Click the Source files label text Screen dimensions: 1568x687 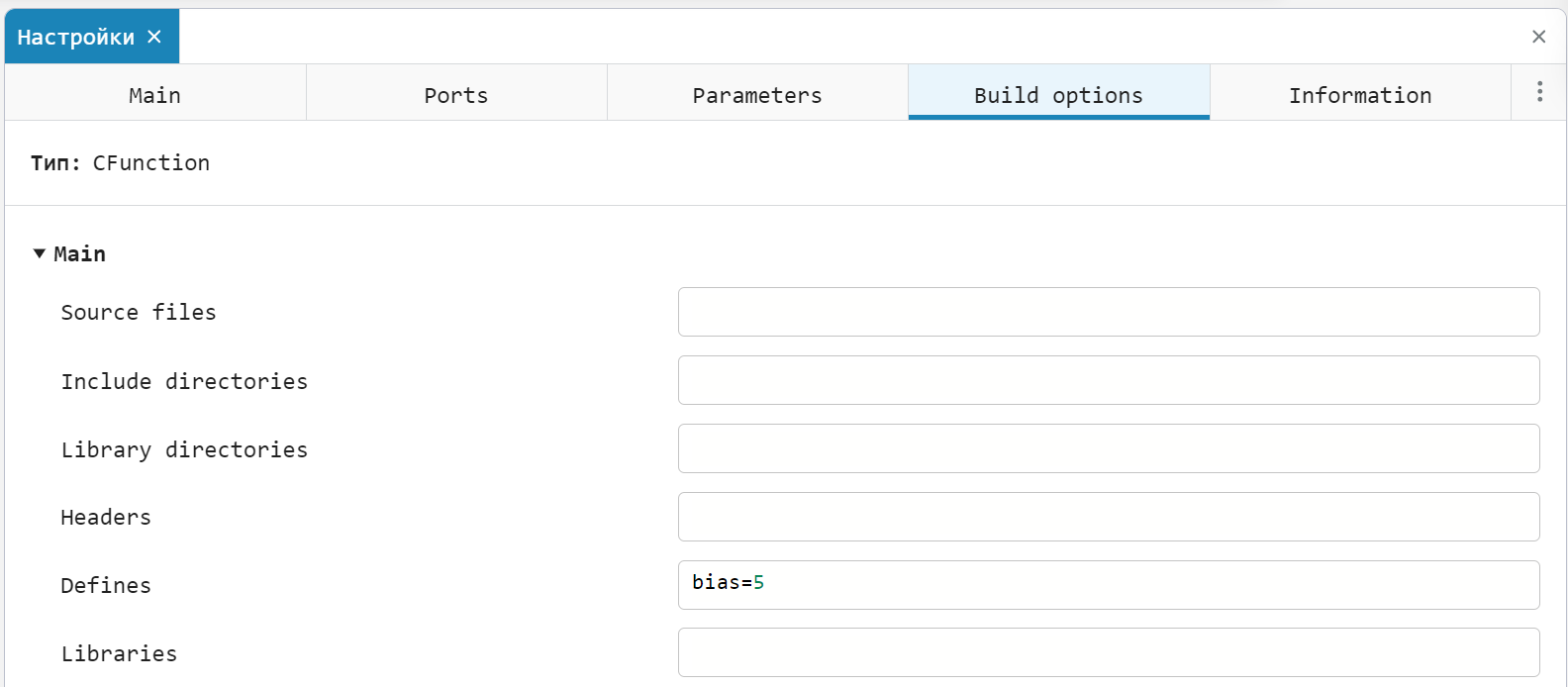[139, 313]
